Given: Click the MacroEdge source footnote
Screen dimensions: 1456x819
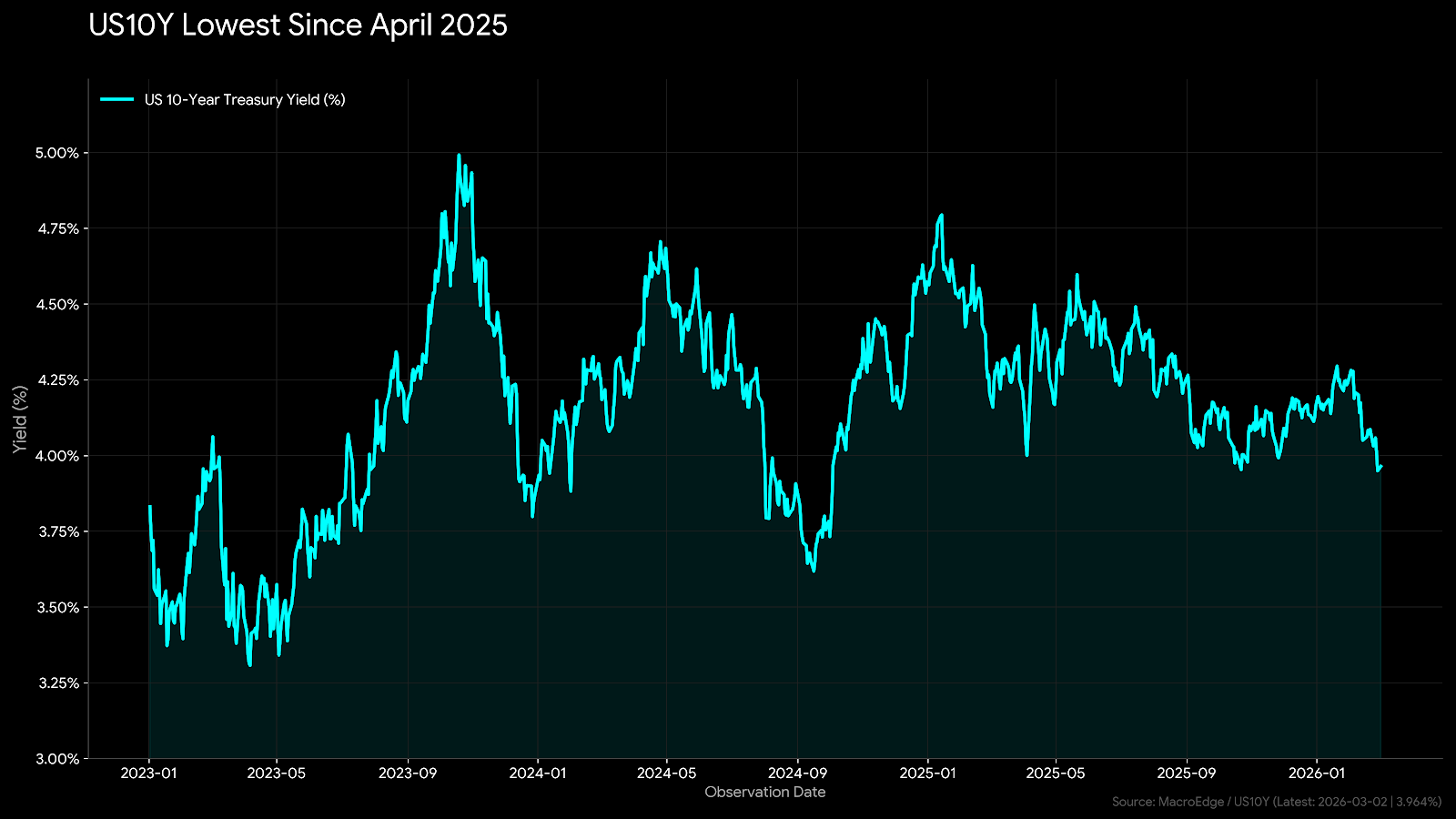Looking at the screenshot, I should tap(1277, 802).
